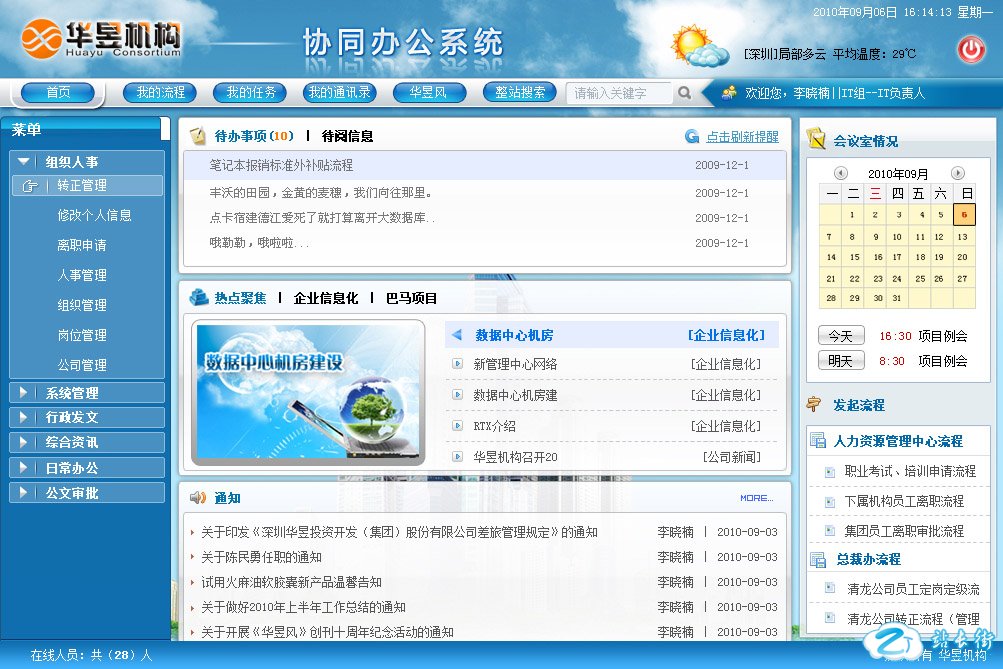Image resolution: width=1003 pixels, height=669 pixels.
Task: Collapse the 组织人事 menu section
Action: pos(25,161)
